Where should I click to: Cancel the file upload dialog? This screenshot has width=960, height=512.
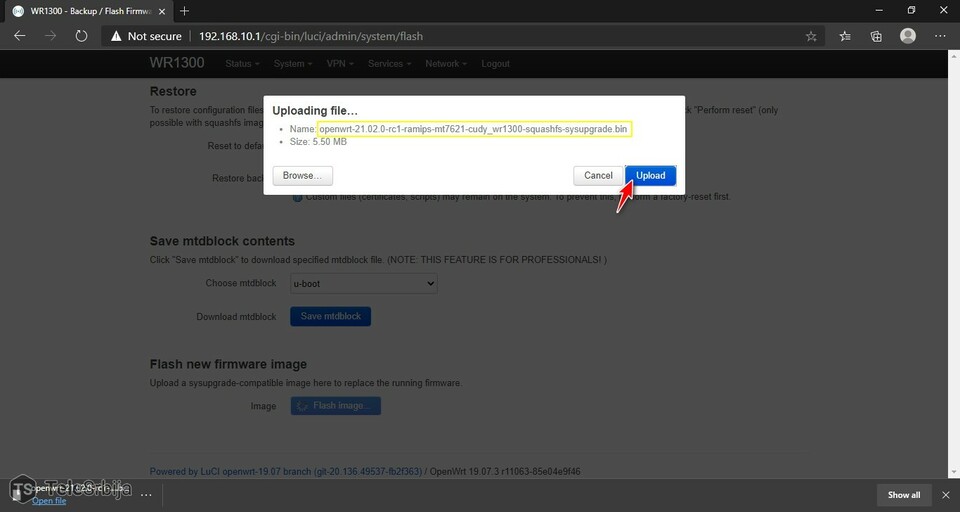tap(598, 176)
